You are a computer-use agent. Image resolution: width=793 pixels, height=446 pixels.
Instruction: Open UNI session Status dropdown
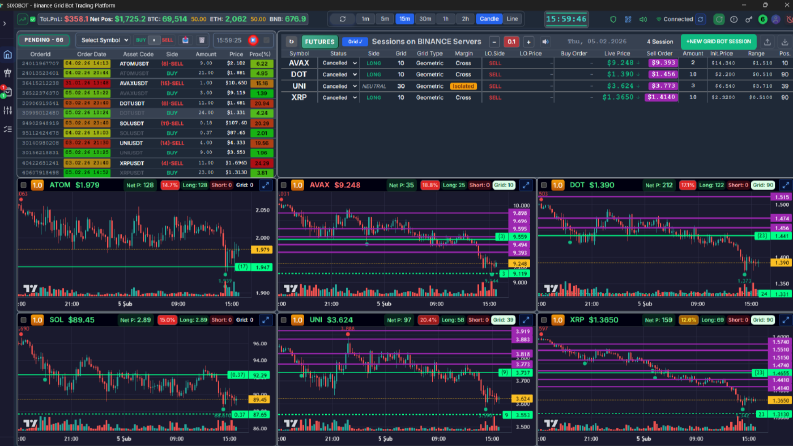click(x=339, y=86)
